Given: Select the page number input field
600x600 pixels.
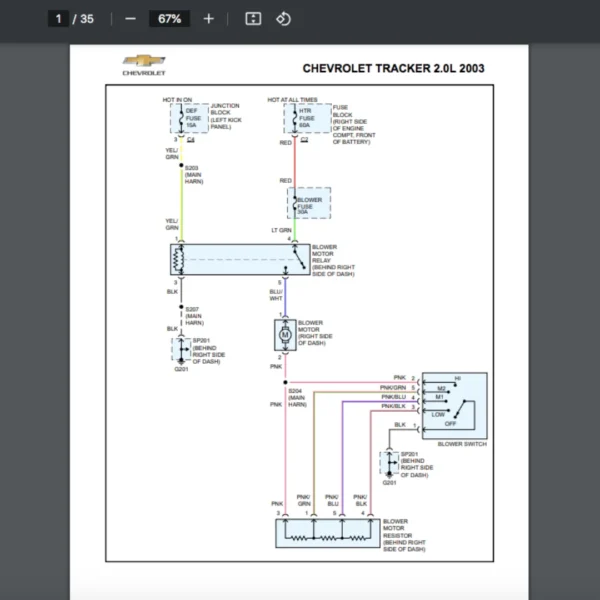Looking at the screenshot, I should point(59,18).
